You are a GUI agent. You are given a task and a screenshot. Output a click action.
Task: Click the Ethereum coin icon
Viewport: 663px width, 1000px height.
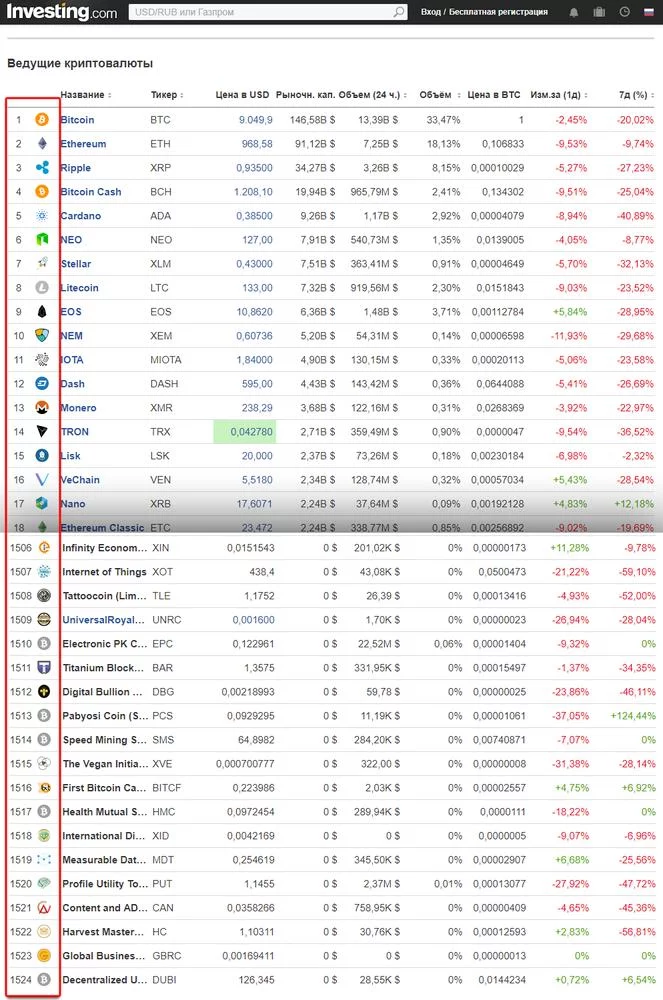tap(43, 144)
